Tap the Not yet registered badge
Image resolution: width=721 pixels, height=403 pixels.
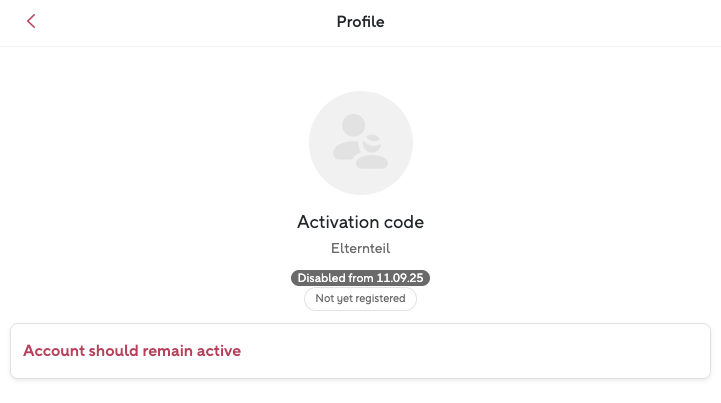[360, 299]
